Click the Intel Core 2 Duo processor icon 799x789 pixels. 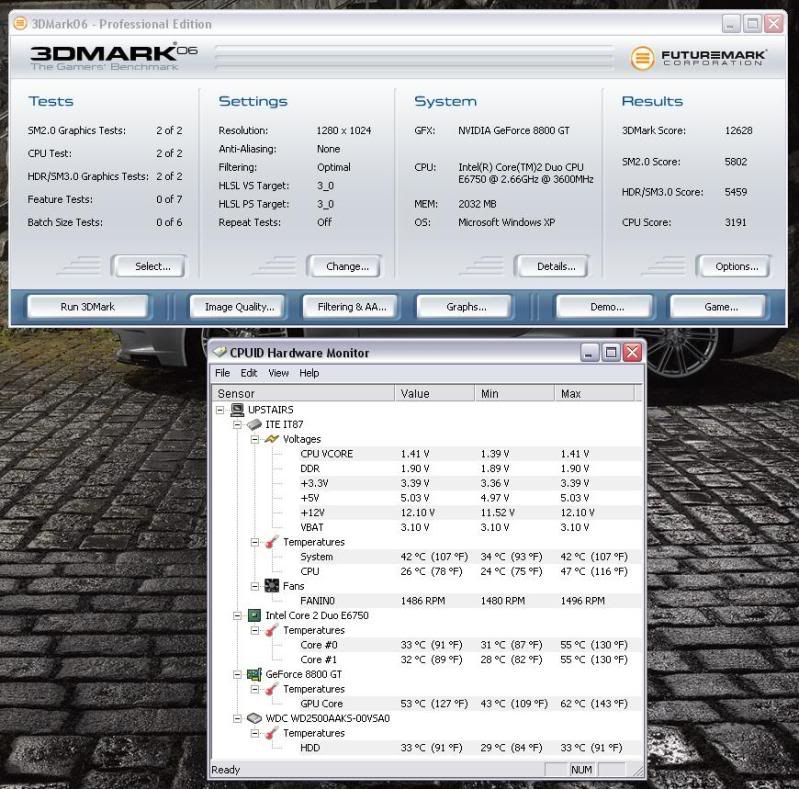(x=254, y=615)
